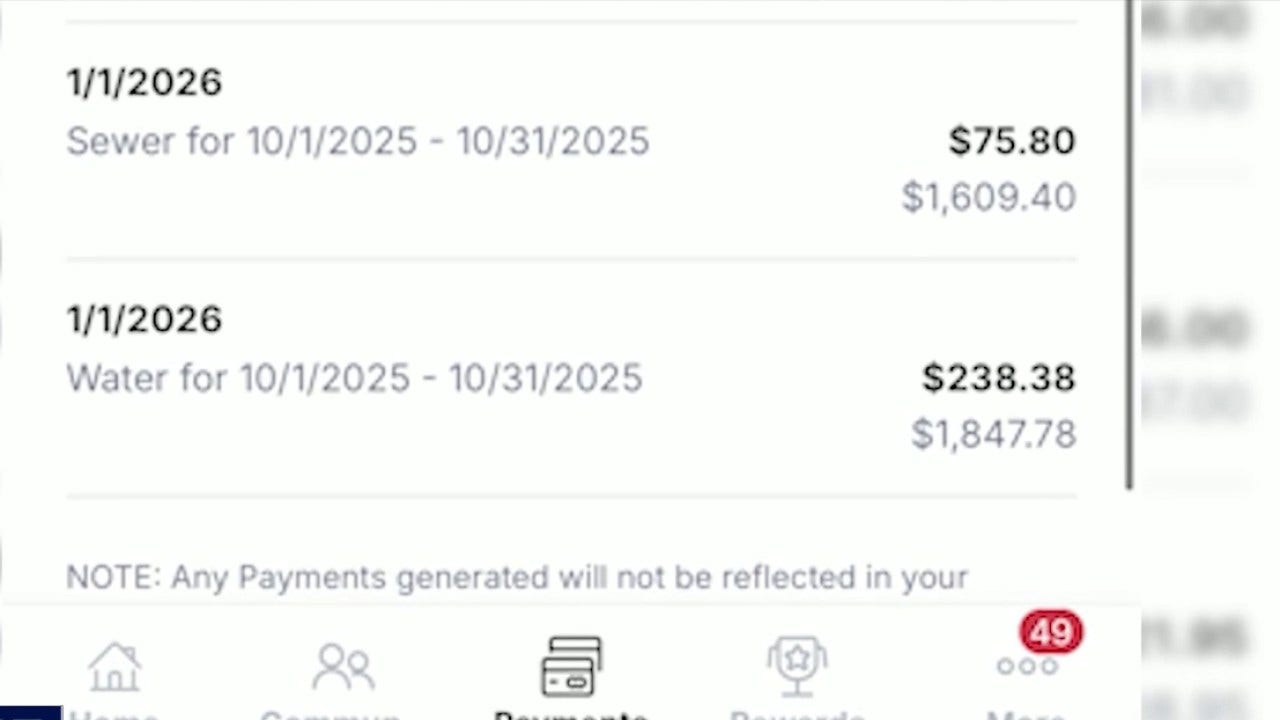Screen dimensions: 1280x720
Task: Click the 1/1/2026 date above Water
Action: [144, 319]
